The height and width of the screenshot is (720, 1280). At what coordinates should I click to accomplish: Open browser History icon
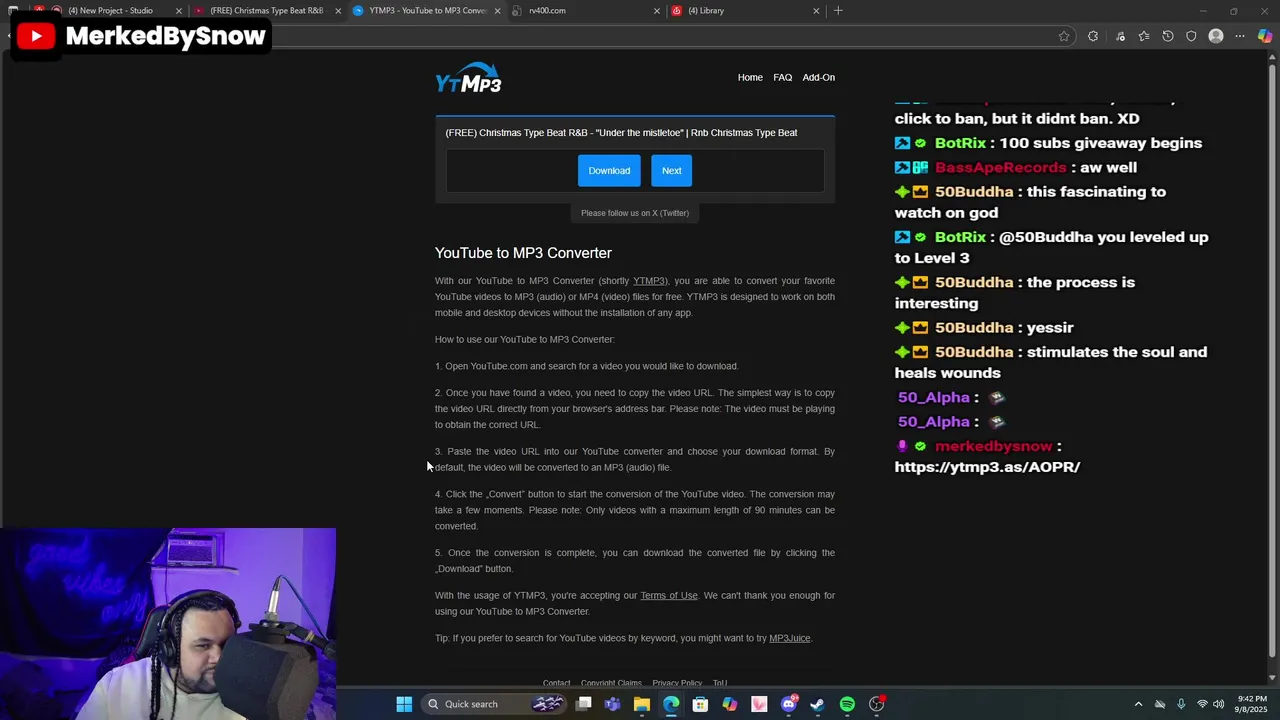pyautogui.click(x=1168, y=36)
